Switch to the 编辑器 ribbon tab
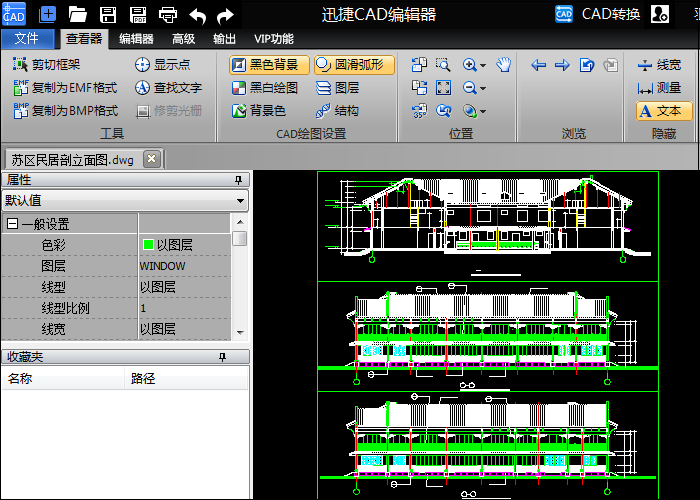 (x=136, y=39)
